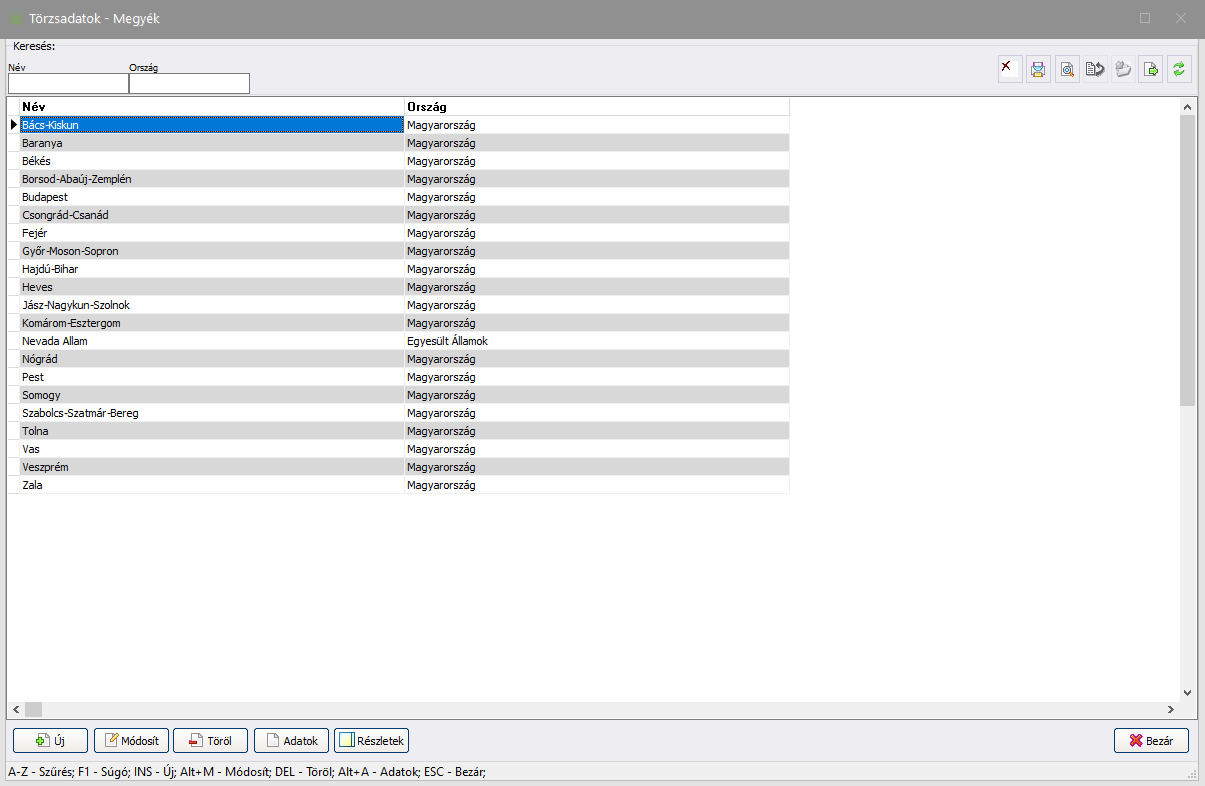
Task: Toggle the Részletek details panel
Action: pos(371,741)
